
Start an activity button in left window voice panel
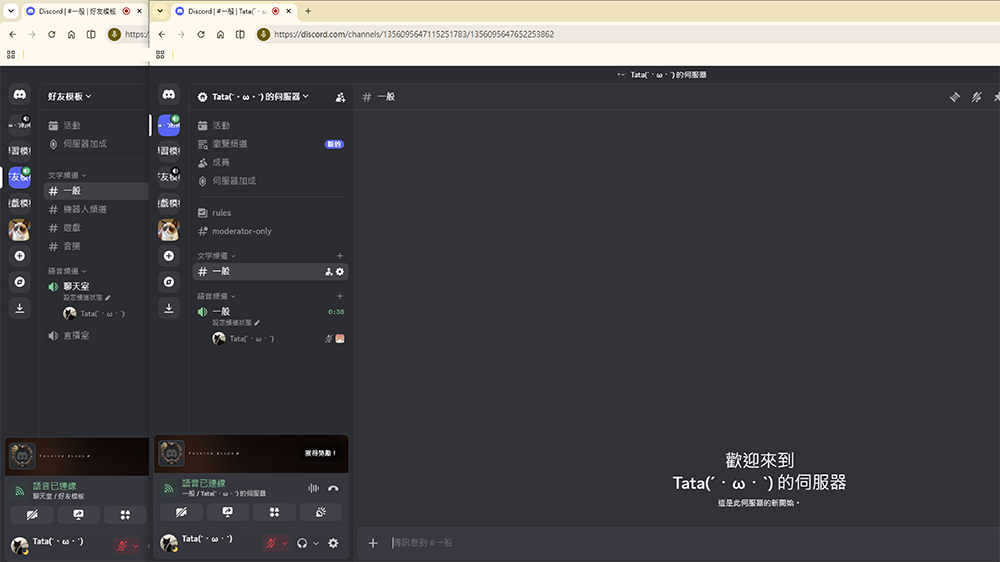click(125, 515)
